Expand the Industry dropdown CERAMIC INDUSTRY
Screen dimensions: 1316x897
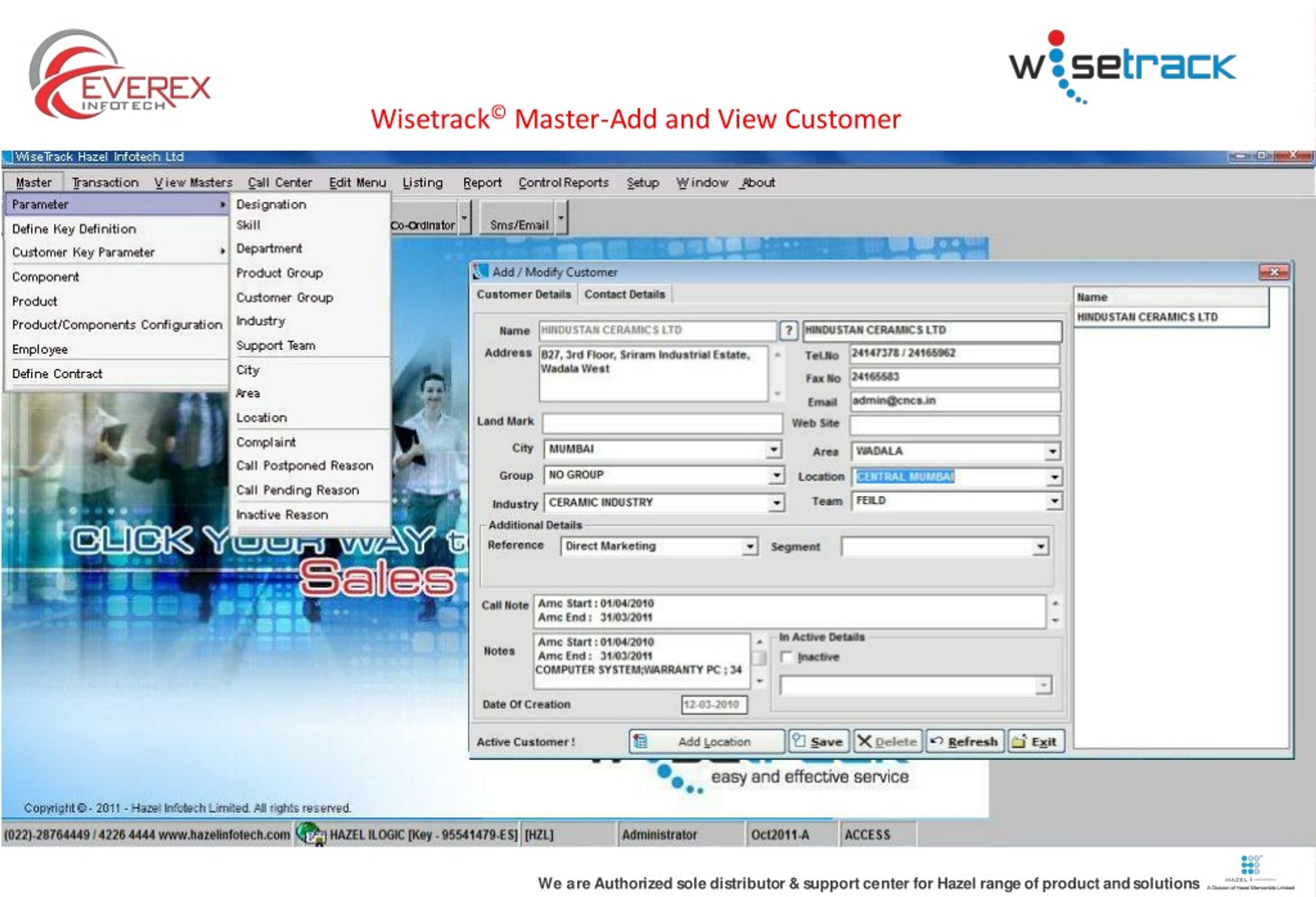pos(776,503)
